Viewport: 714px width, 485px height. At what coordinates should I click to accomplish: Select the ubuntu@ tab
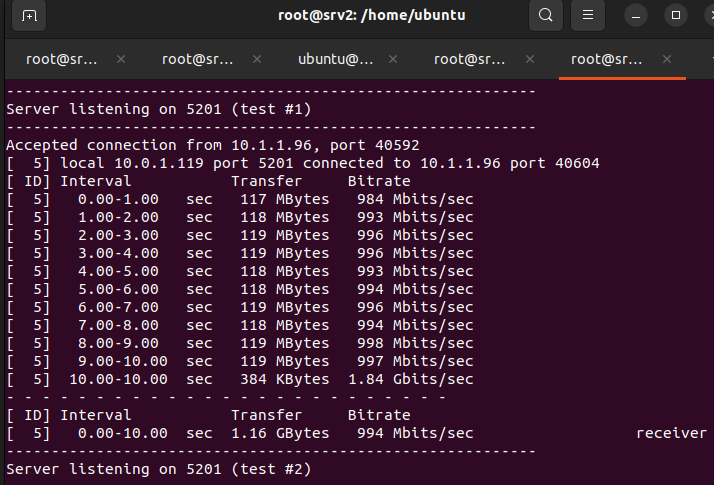335,59
